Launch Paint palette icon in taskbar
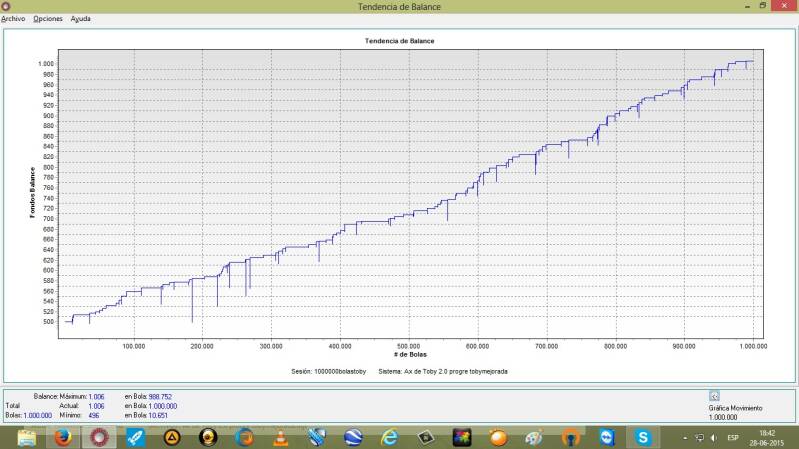799x449 pixels. [x=534, y=437]
